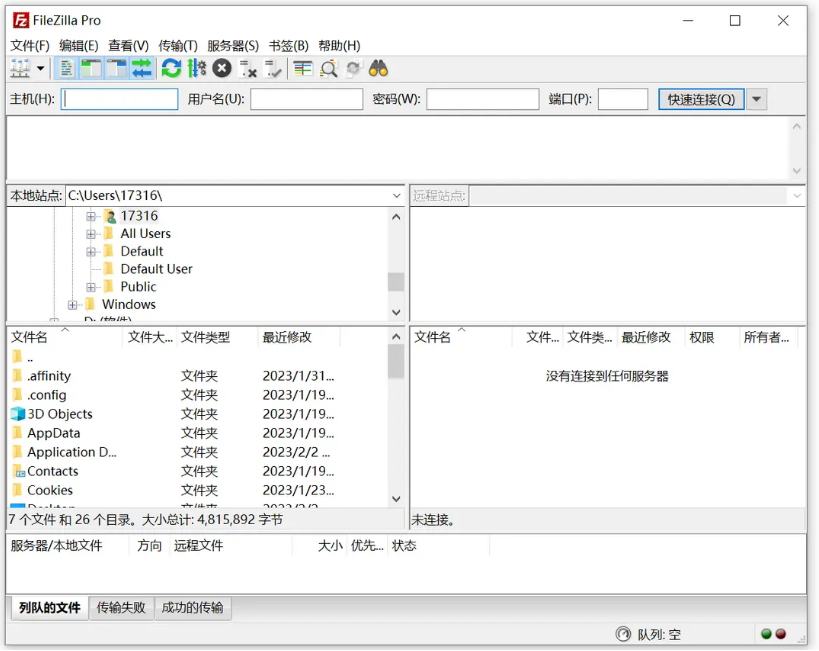Toggle the local directory tree display
Image resolution: width=819 pixels, height=651 pixels.
[91, 68]
